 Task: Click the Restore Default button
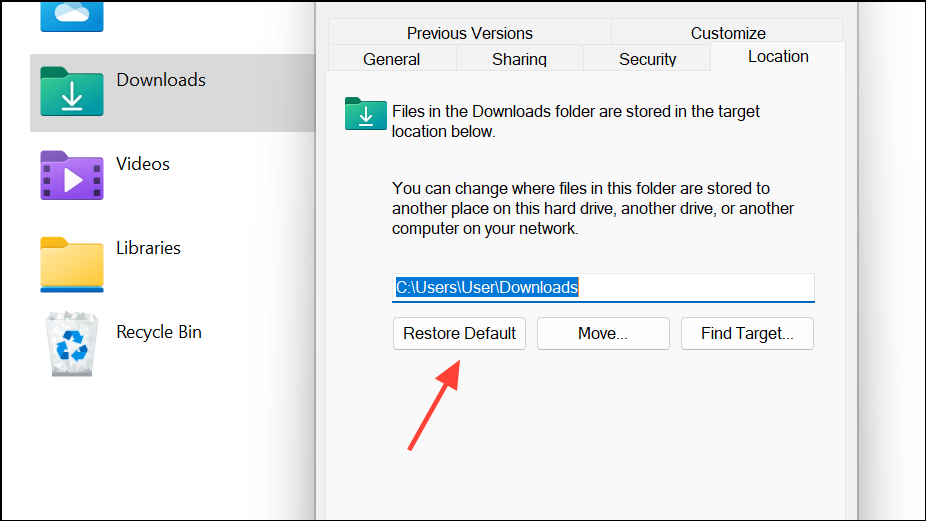(459, 334)
